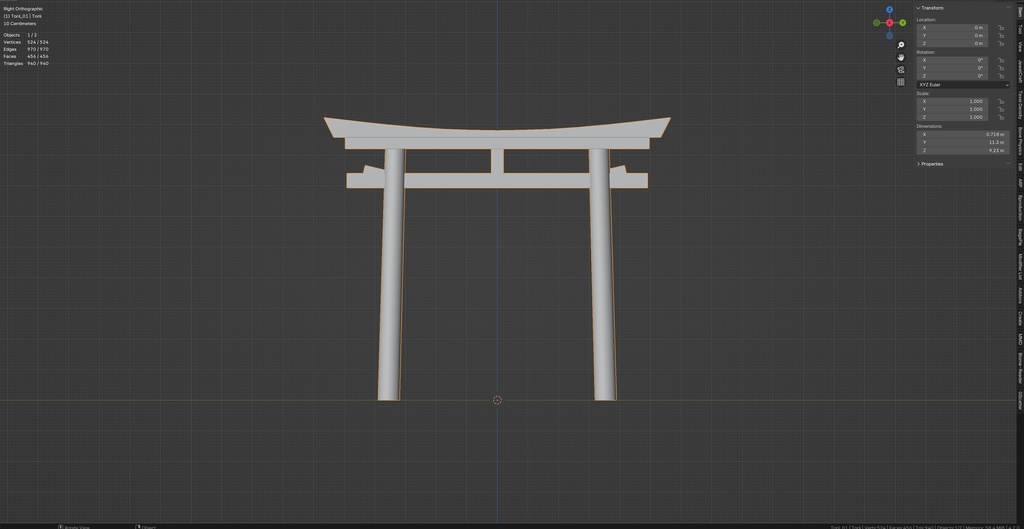
Task: Expand the Properties panel
Action: coord(918,164)
